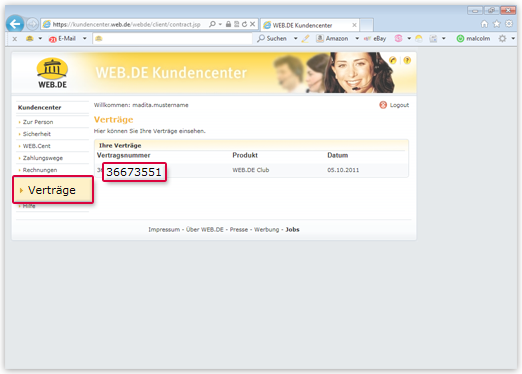Image resolution: width=522 pixels, height=374 pixels.
Task: Click the Suchen search button
Action: 272,39
